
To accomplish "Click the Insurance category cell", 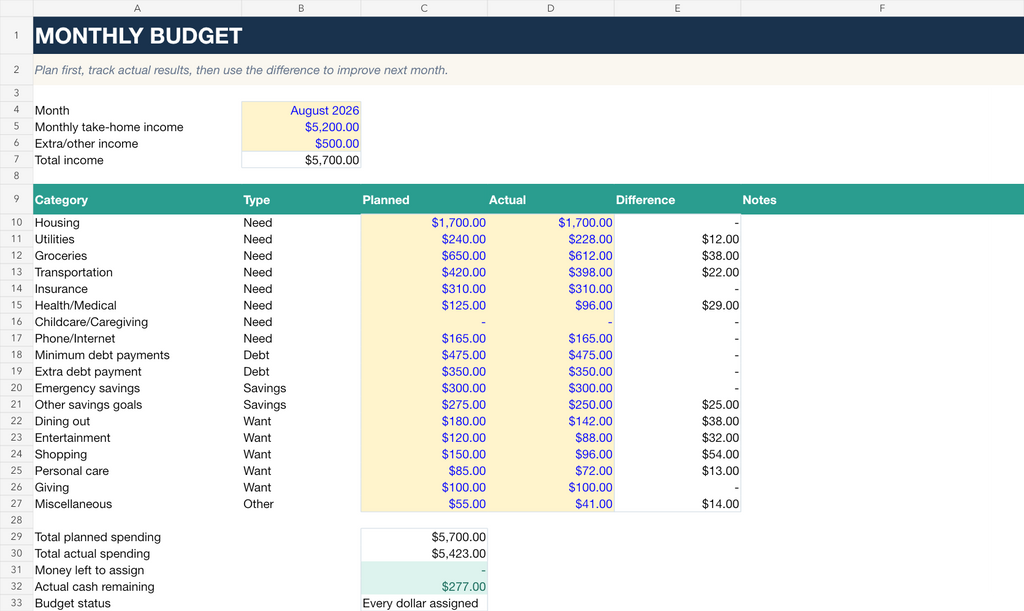I will pyautogui.click(x=137, y=289).
